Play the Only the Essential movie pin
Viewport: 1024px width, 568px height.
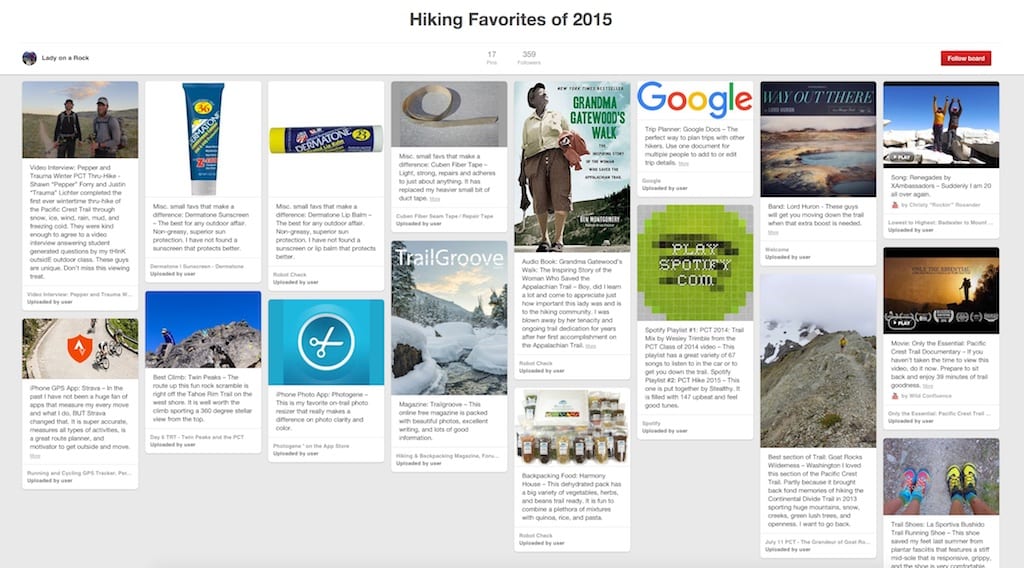941,291
